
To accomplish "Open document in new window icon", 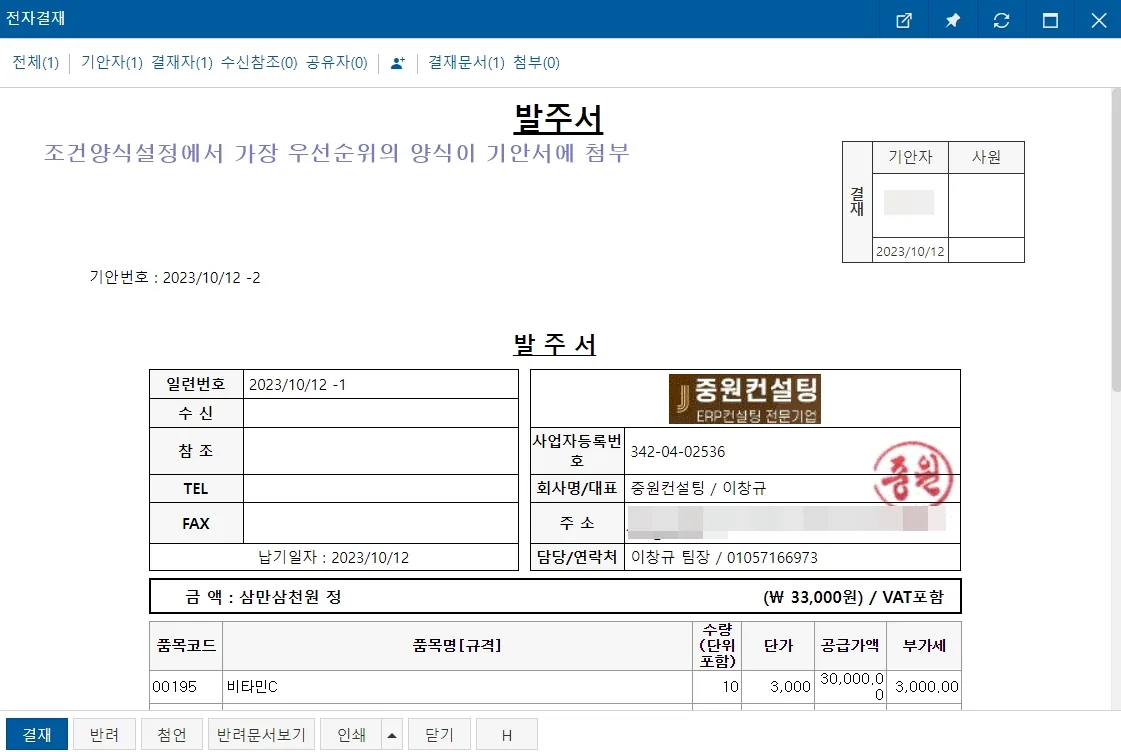I will (x=904, y=20).
